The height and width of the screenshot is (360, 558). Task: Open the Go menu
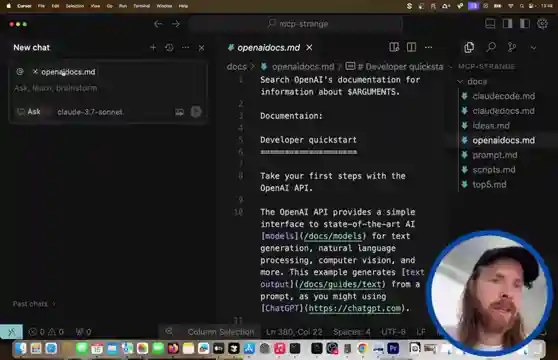coord(110,6)
